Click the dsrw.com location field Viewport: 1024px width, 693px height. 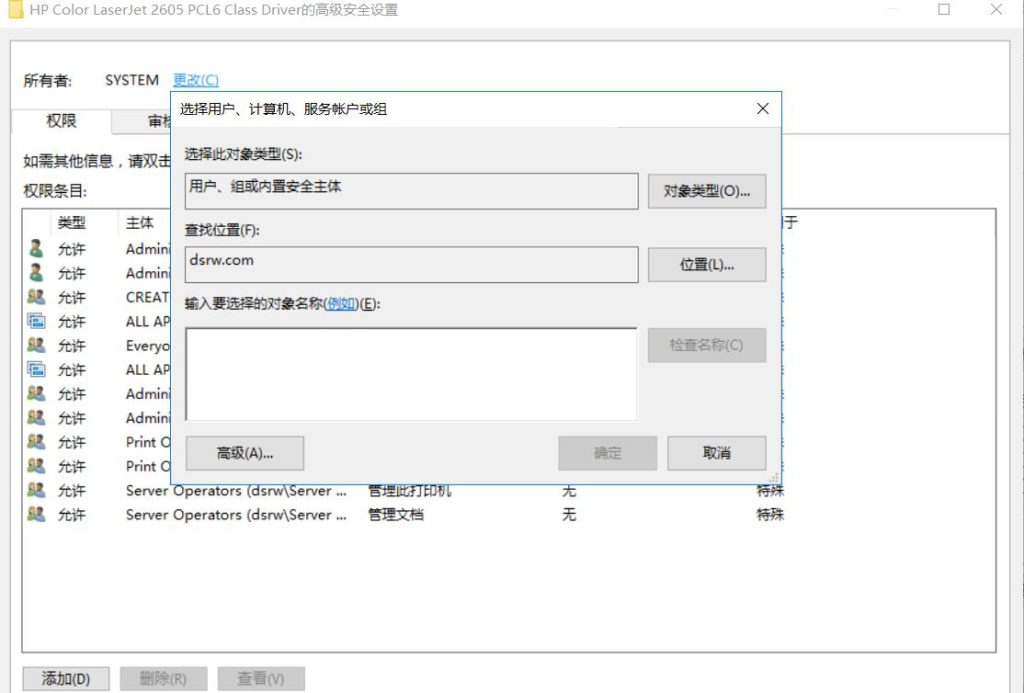(411, 265)
